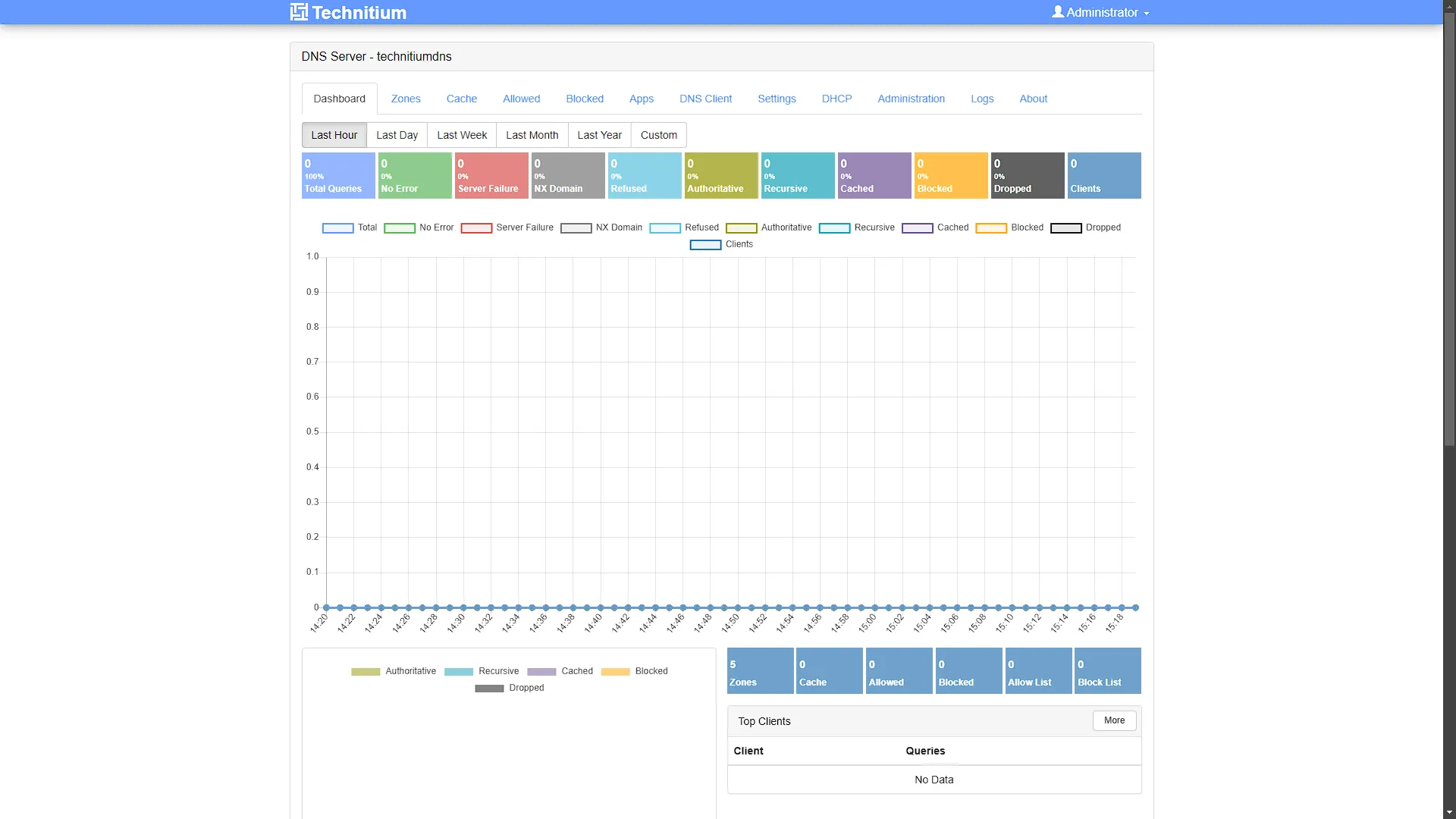This screenshot has height=819, width=1456.
Task: Toggle the Recursive line chart legend item
Action: (857, 227)
